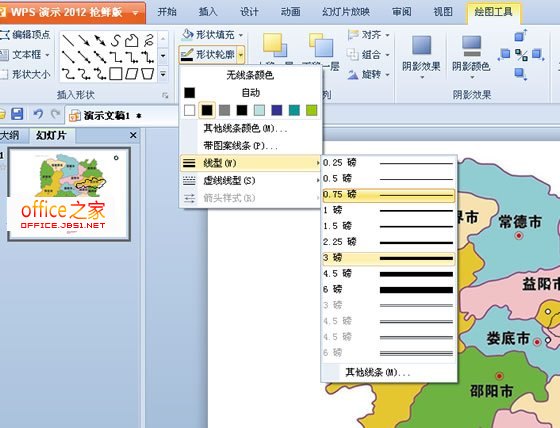The width and height of the screenshot is (560, 428).
Task: Undo the last action
Action: [38, 114]
